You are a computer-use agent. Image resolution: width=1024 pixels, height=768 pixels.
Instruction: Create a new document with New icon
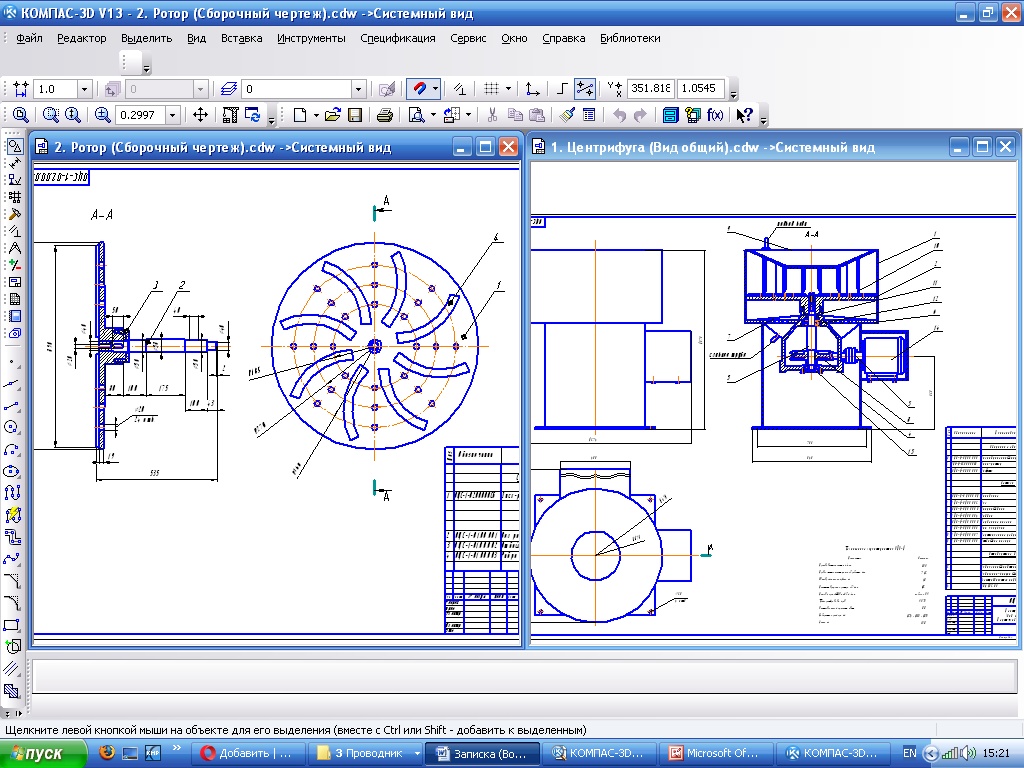click(300, 115)
